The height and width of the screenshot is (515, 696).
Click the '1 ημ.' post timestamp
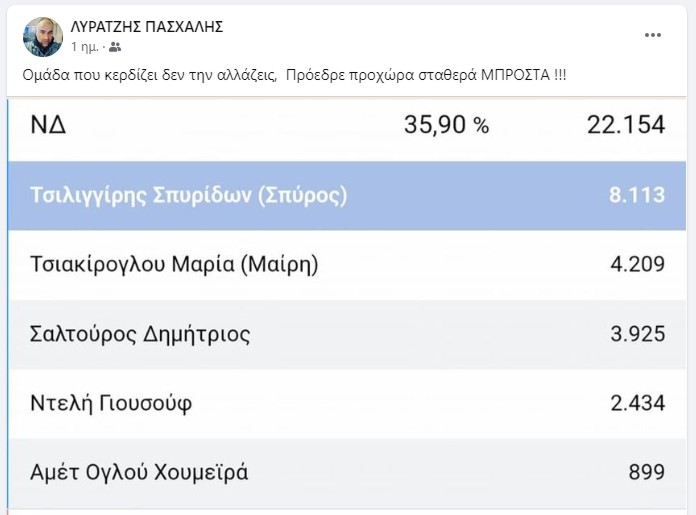[85, 47]
